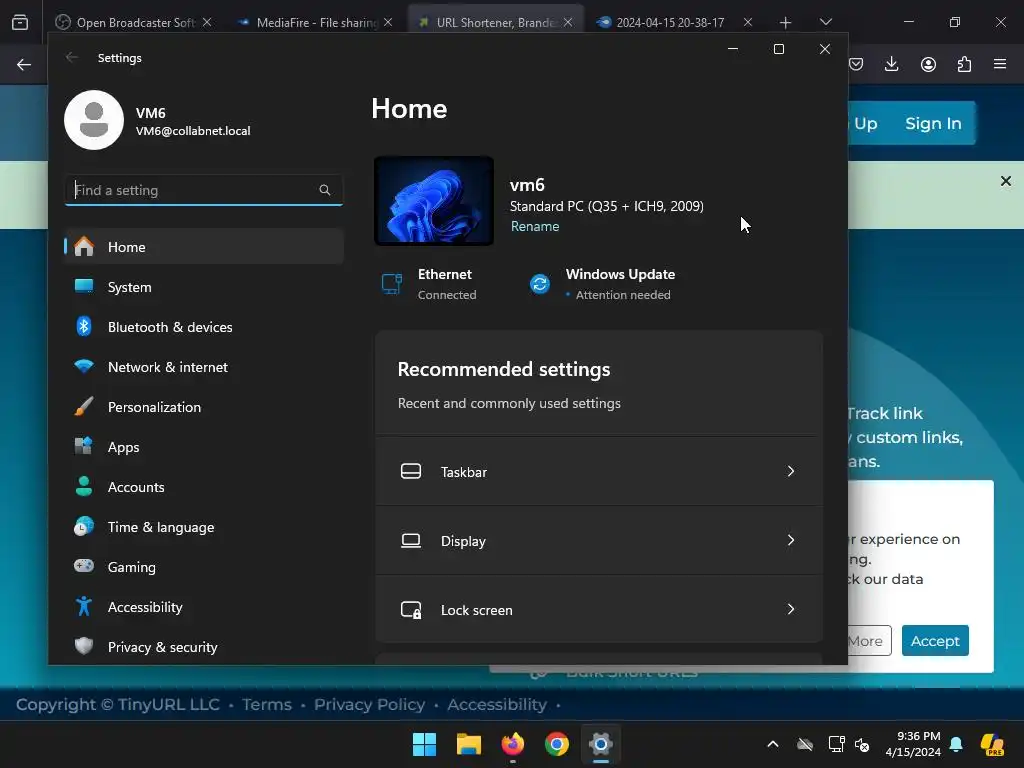Click the VM6 user avatar picture
This screenshot has height=768, width=1024.
[94, 120]
